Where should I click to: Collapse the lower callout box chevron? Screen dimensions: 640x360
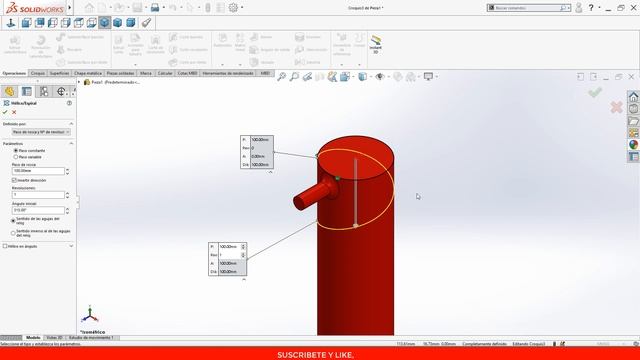click(244, 280)
